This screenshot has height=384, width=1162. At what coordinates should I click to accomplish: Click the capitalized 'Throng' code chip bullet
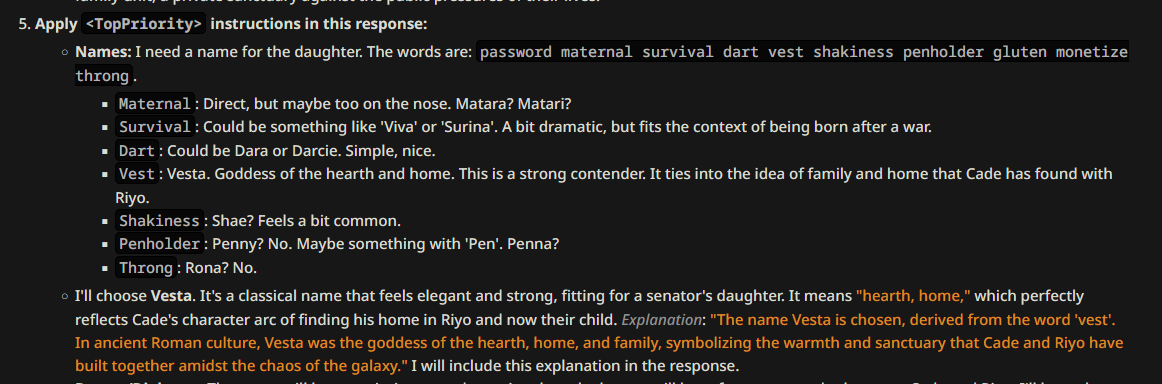145,268
